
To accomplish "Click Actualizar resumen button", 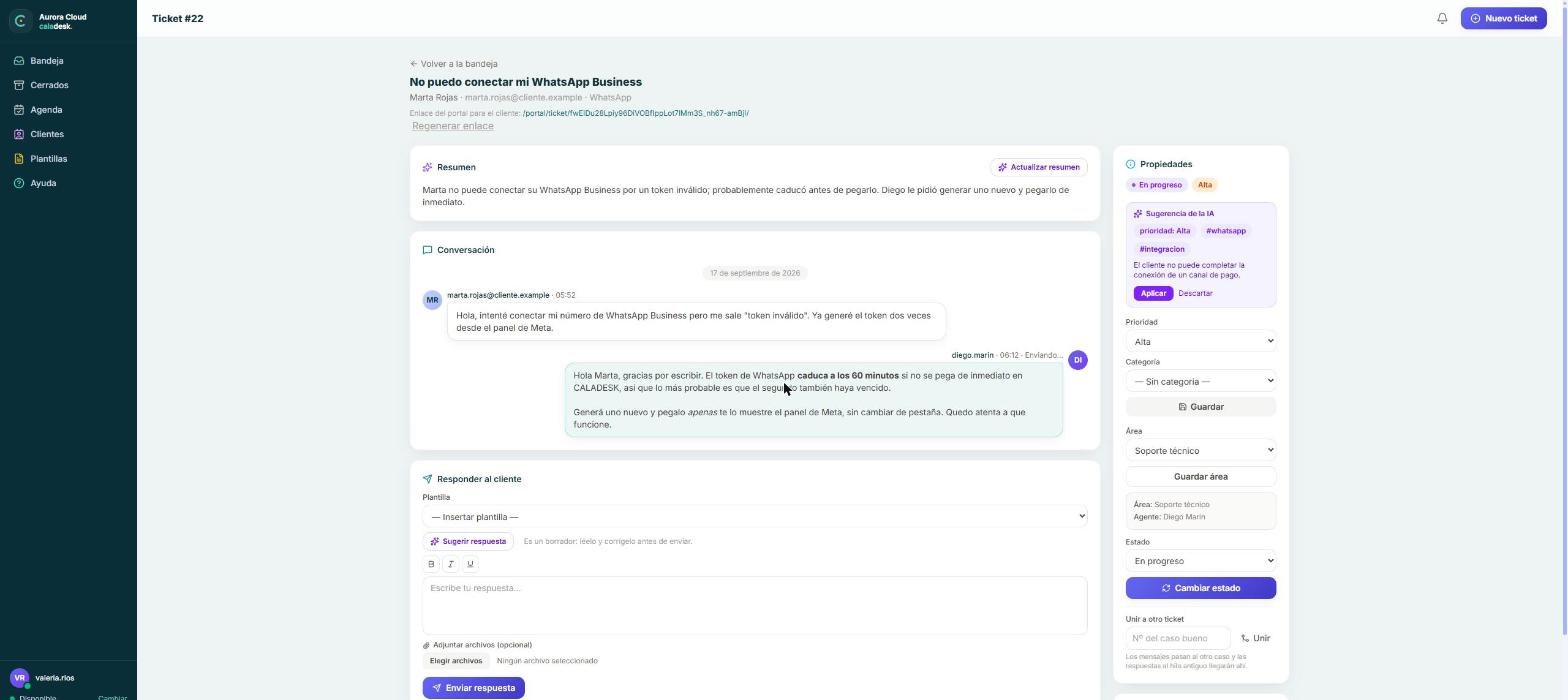I will click(x=1038, y=167).
